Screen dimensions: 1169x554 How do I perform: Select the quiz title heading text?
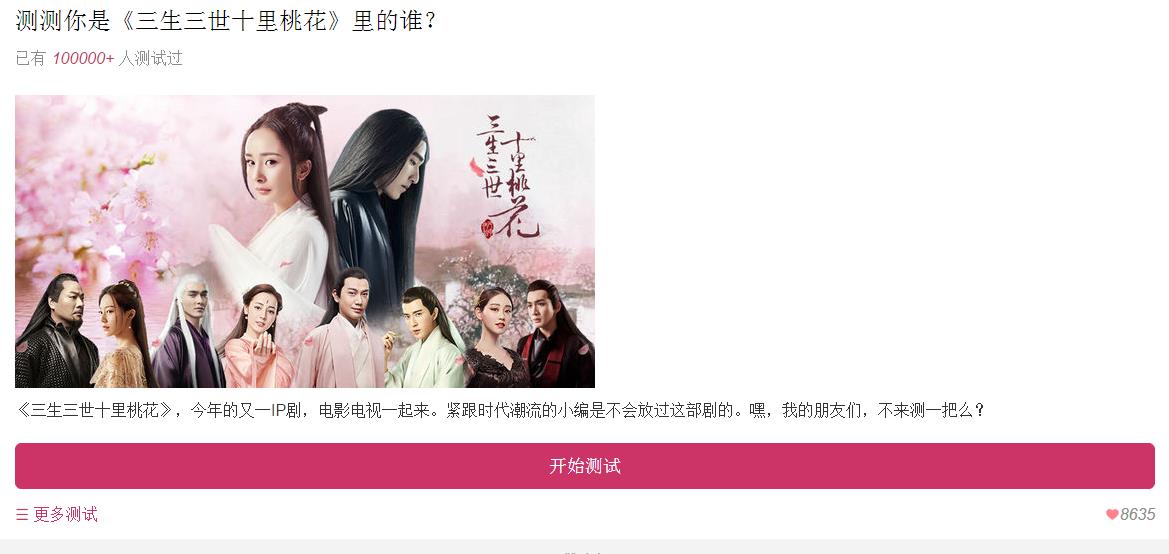pyautogui.click(x=225, y=21)
